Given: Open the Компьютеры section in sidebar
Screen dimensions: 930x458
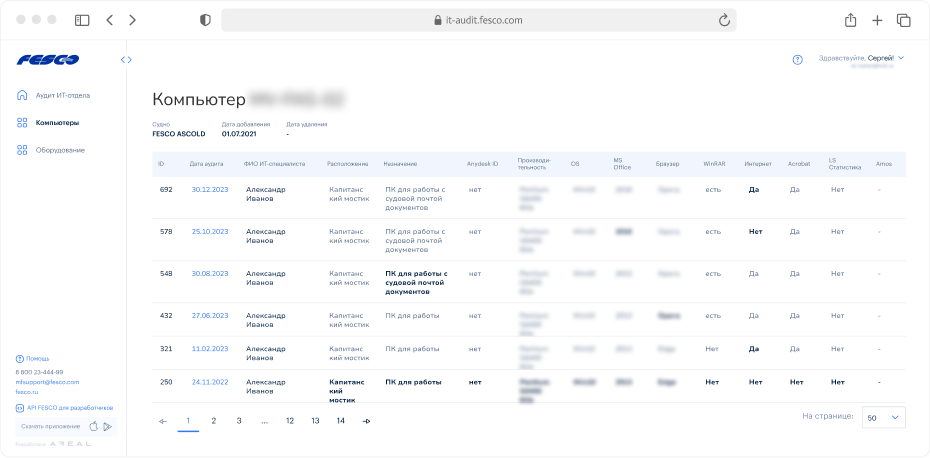Looking at the screenshot, I should point(56,123).
